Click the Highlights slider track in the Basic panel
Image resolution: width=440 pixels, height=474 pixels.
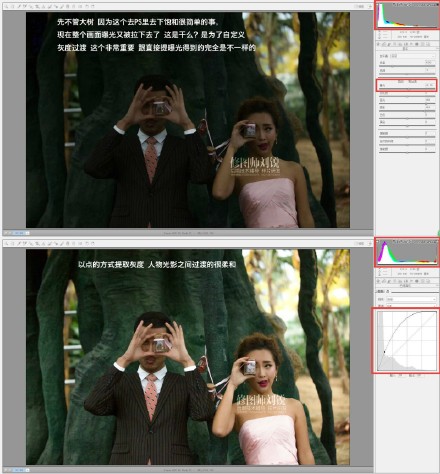407,104
